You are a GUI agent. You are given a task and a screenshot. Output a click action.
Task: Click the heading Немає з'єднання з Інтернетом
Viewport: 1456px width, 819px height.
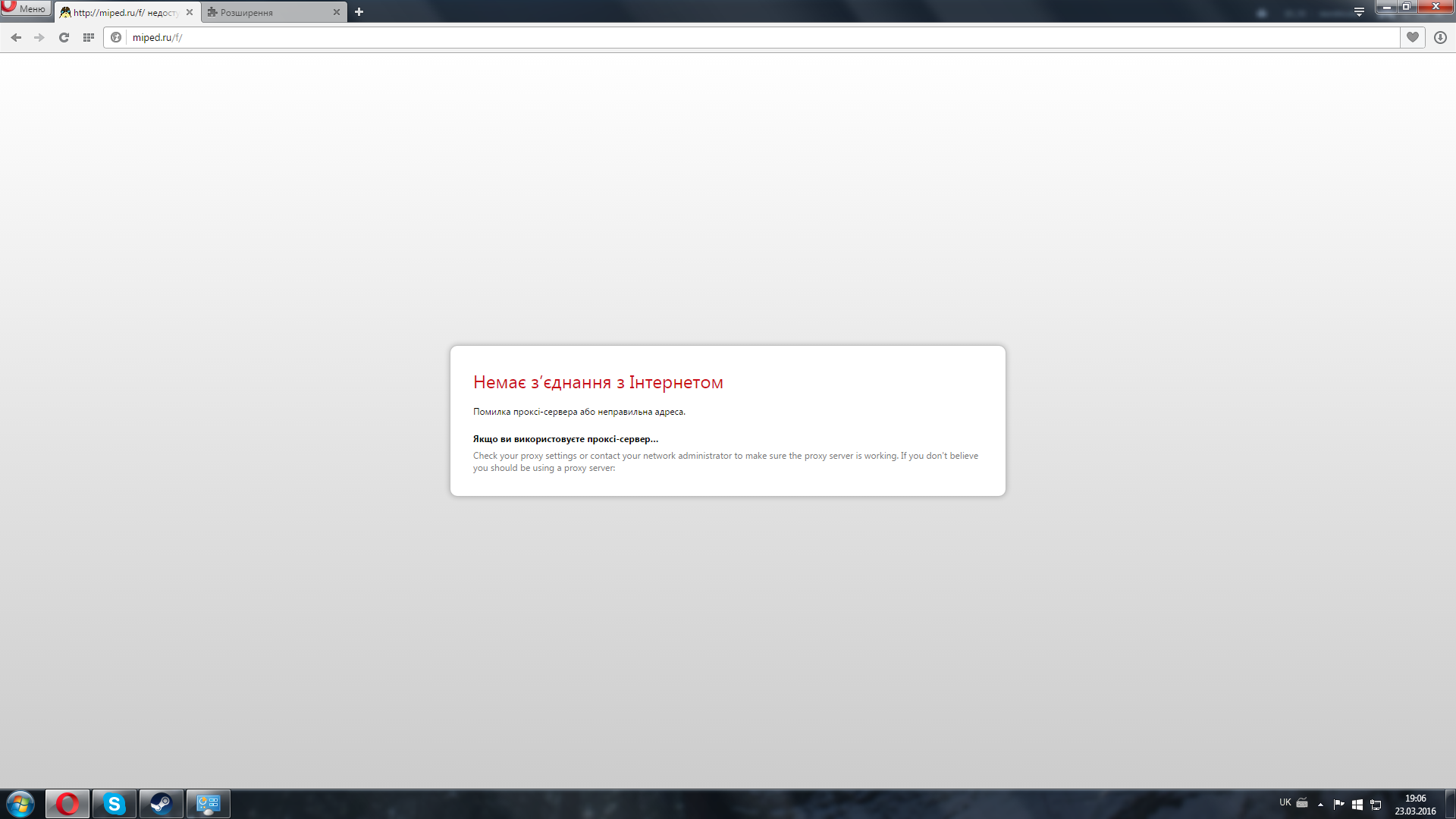(x=598, y=383)
